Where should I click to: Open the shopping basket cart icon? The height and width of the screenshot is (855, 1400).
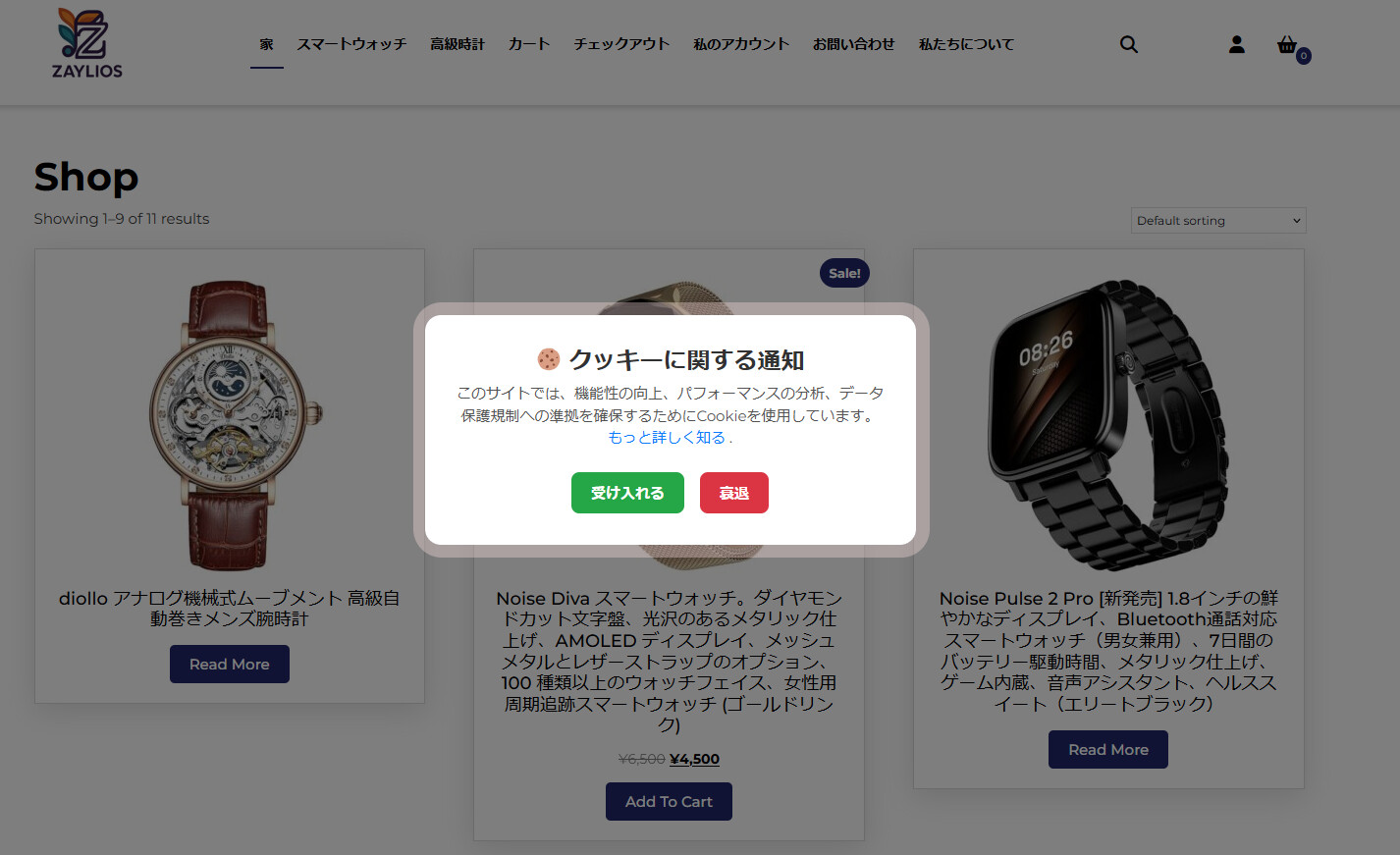coord(1287,45)
